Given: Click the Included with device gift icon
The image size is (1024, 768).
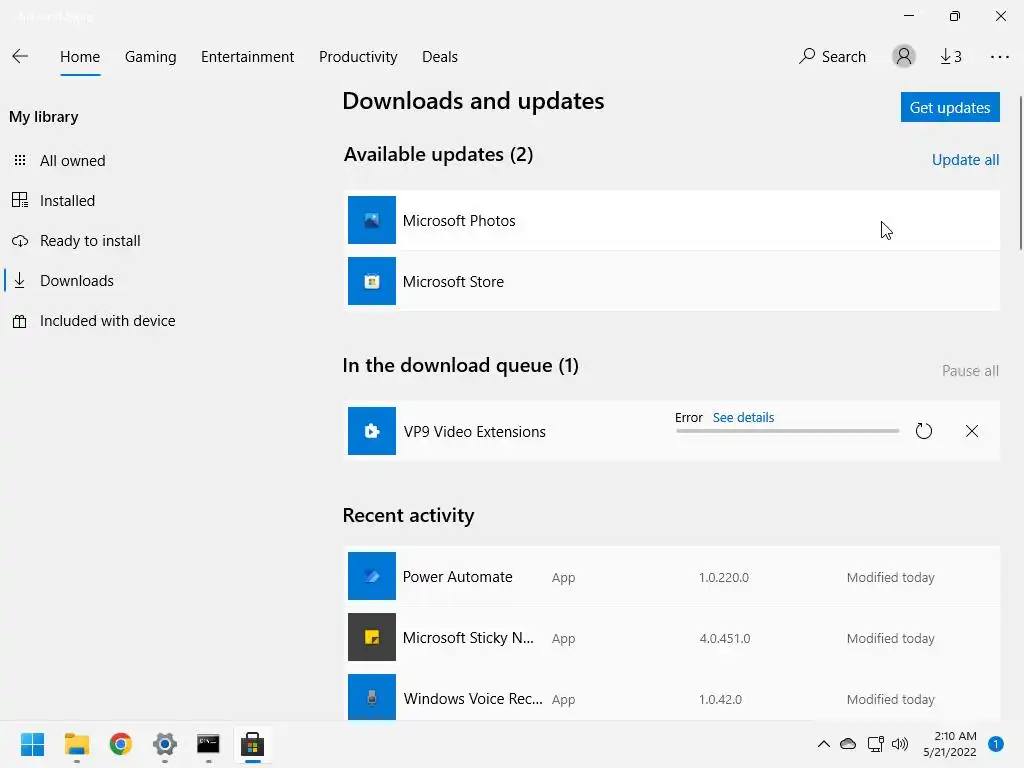Looking at the screenshot, I should [x=20, y=321].
